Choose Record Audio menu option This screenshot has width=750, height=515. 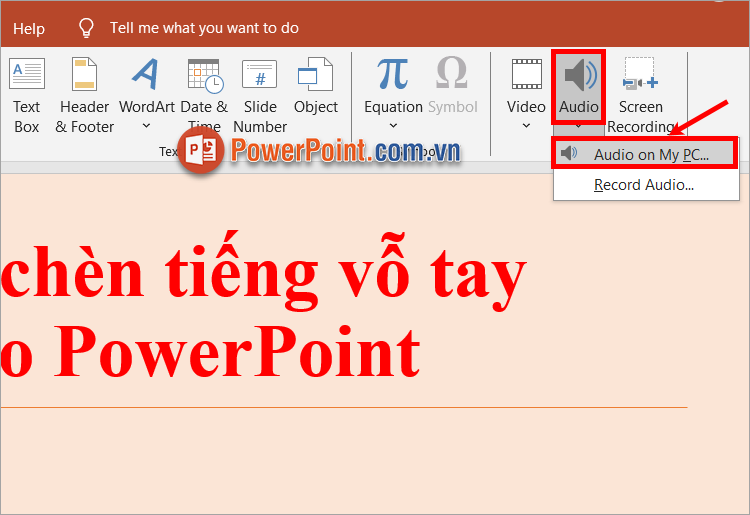pyautogui.click(x=646, y=185)
